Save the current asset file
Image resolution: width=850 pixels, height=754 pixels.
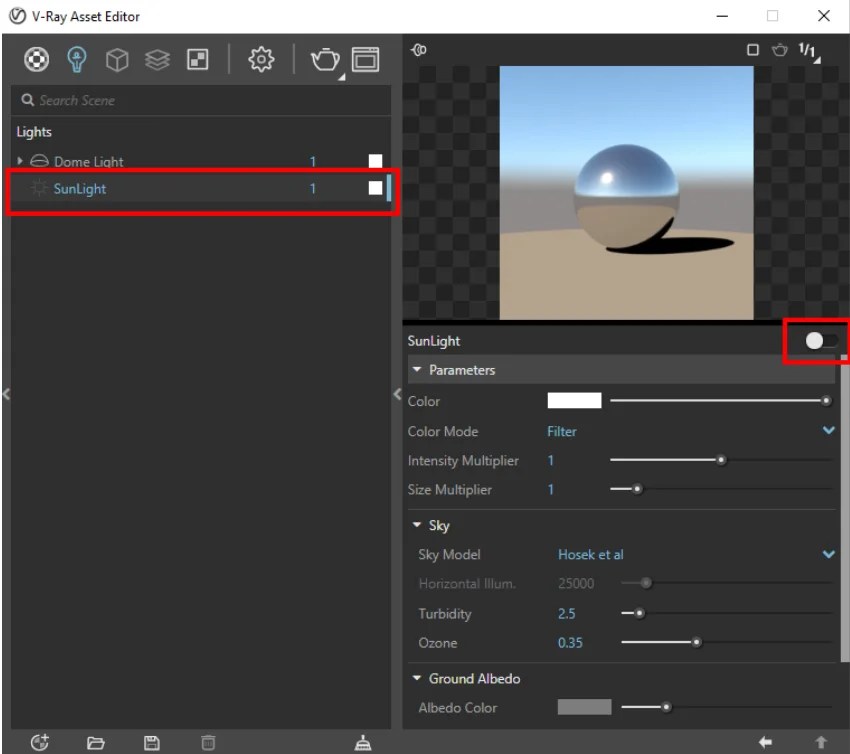pos(151,741)
